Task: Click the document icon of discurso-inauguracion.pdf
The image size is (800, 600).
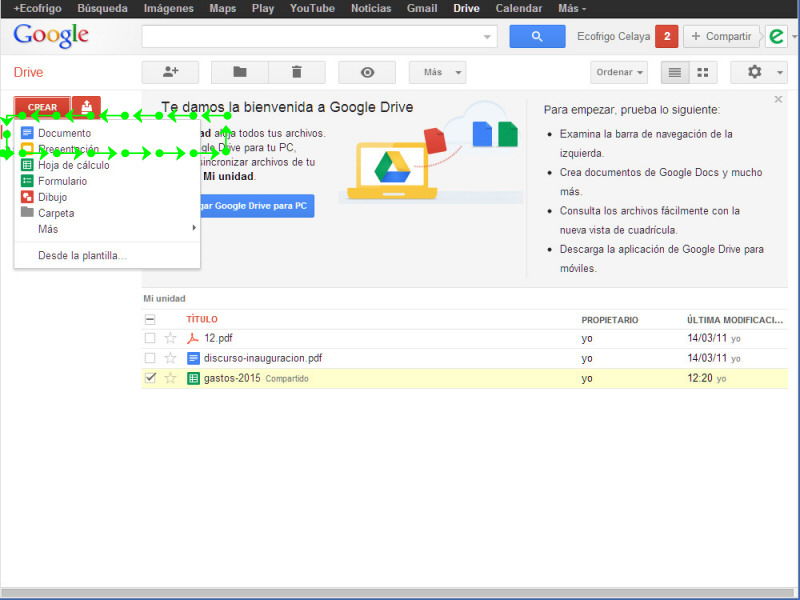Action: tap(193, 358)
